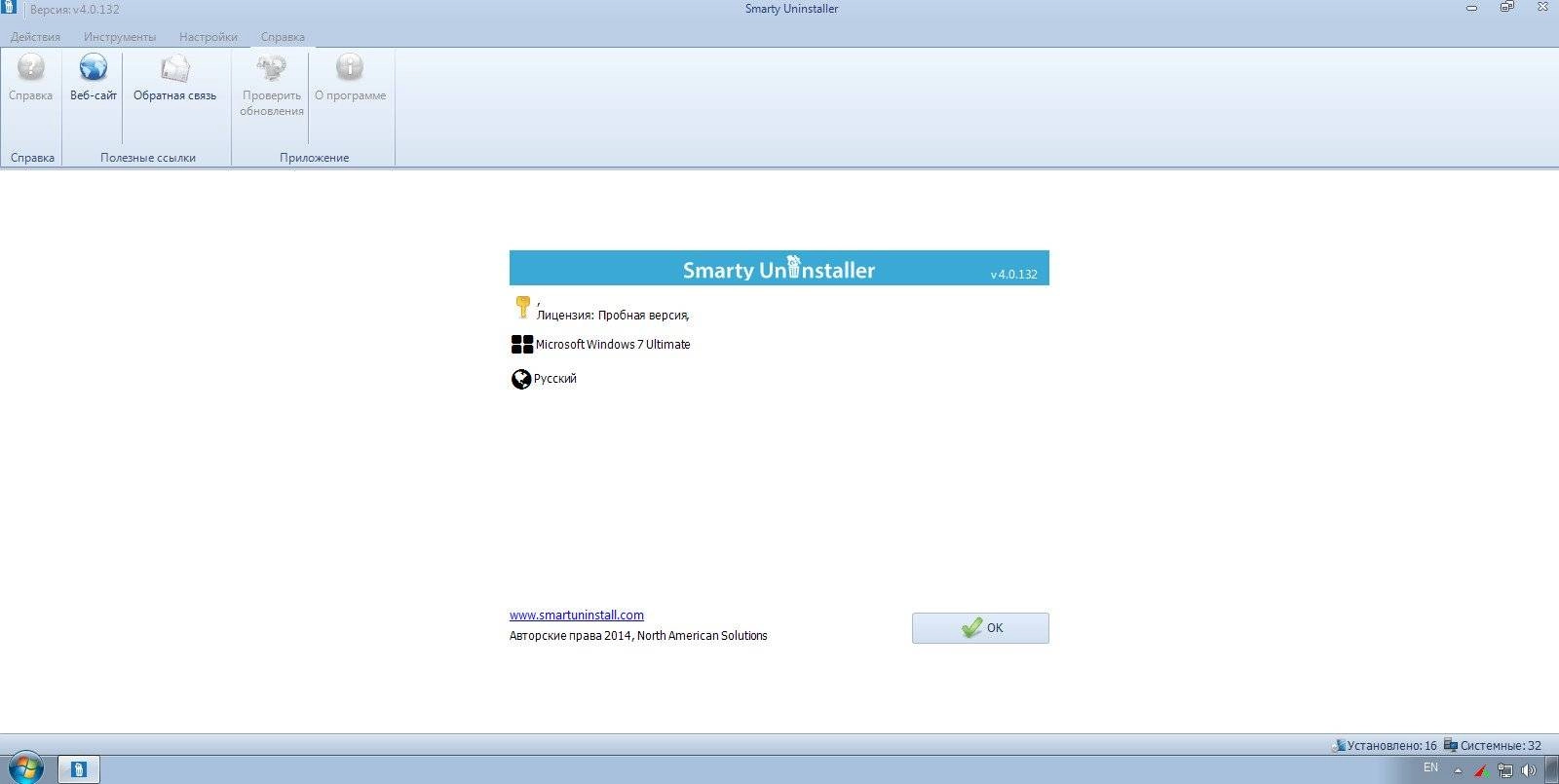Click the EN language indicator in tray

click(x=1430, y=767)
